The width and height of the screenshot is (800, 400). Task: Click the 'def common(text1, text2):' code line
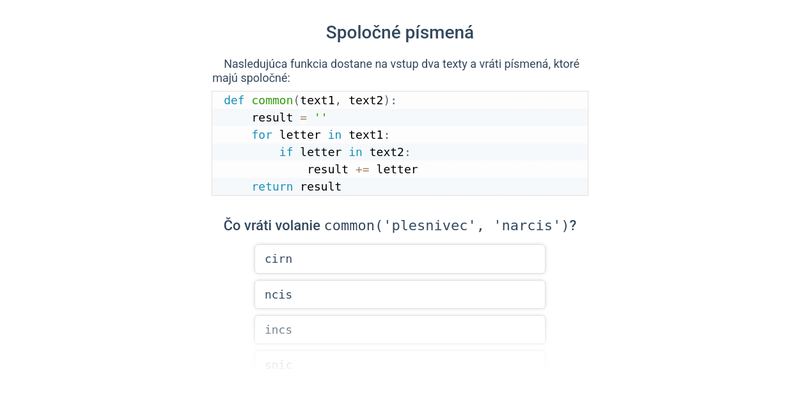pos(310,100)
